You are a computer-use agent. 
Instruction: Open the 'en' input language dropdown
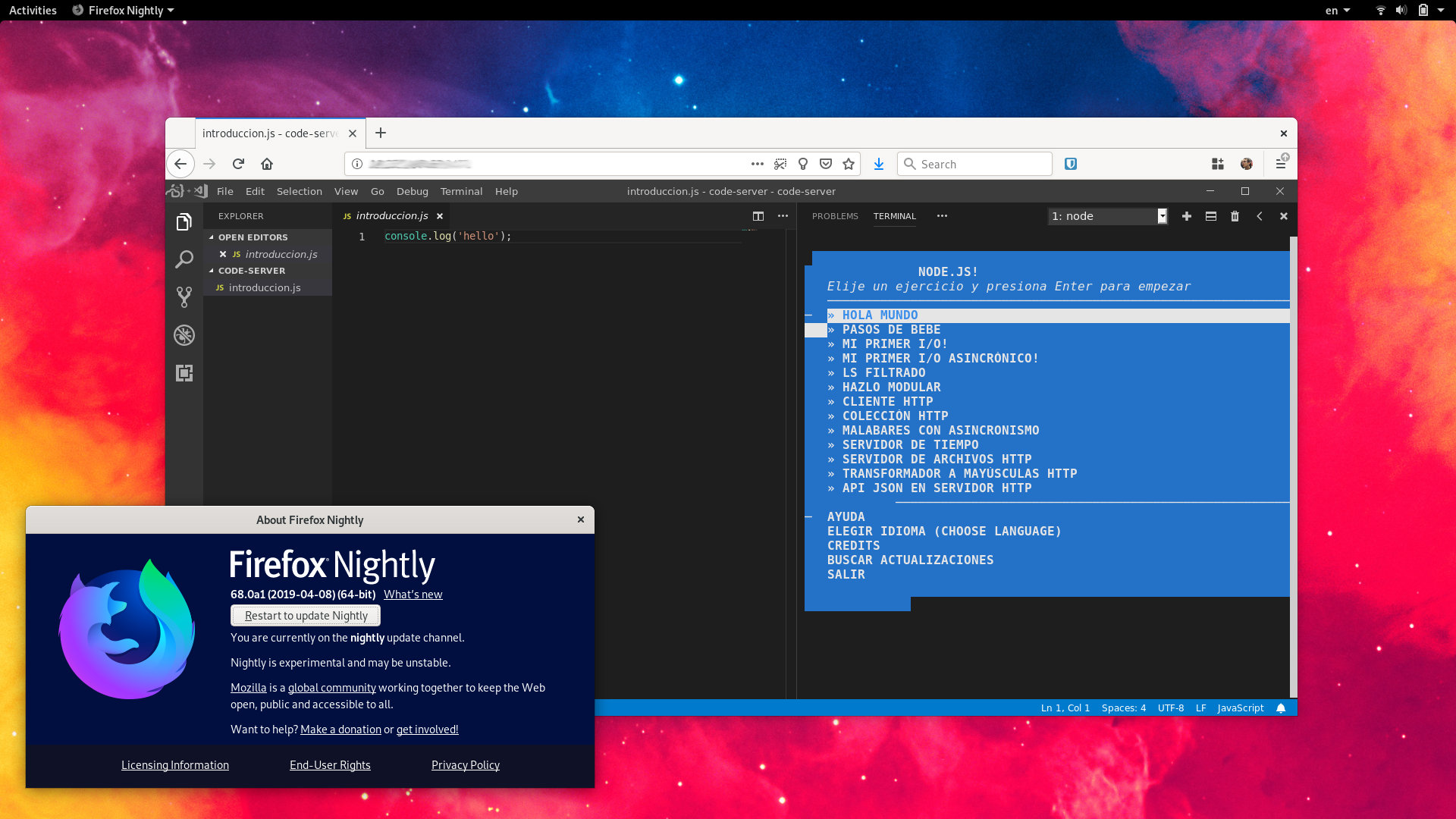click(1338, 11)
